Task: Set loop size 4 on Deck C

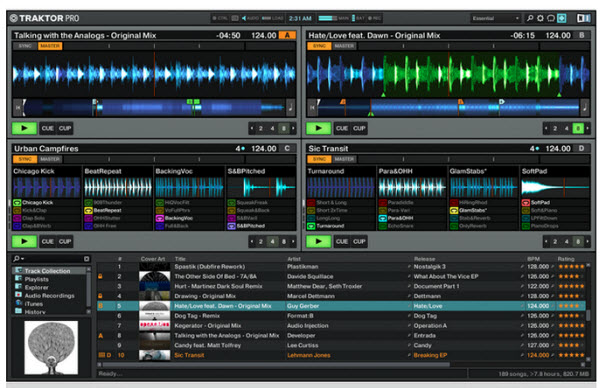Action: (272, 241)
